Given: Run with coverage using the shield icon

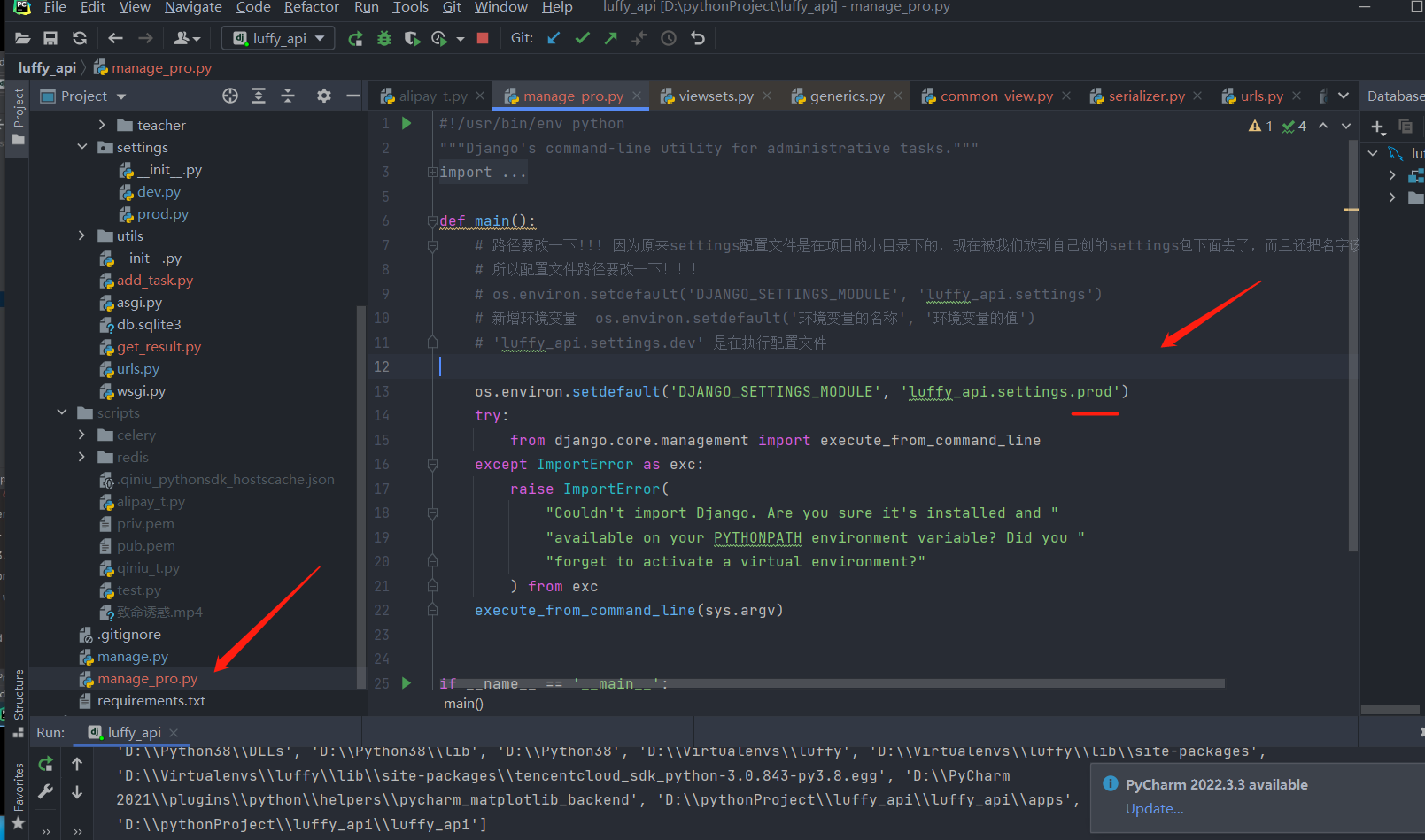Looking at the screenshot, I should [412, 38].
